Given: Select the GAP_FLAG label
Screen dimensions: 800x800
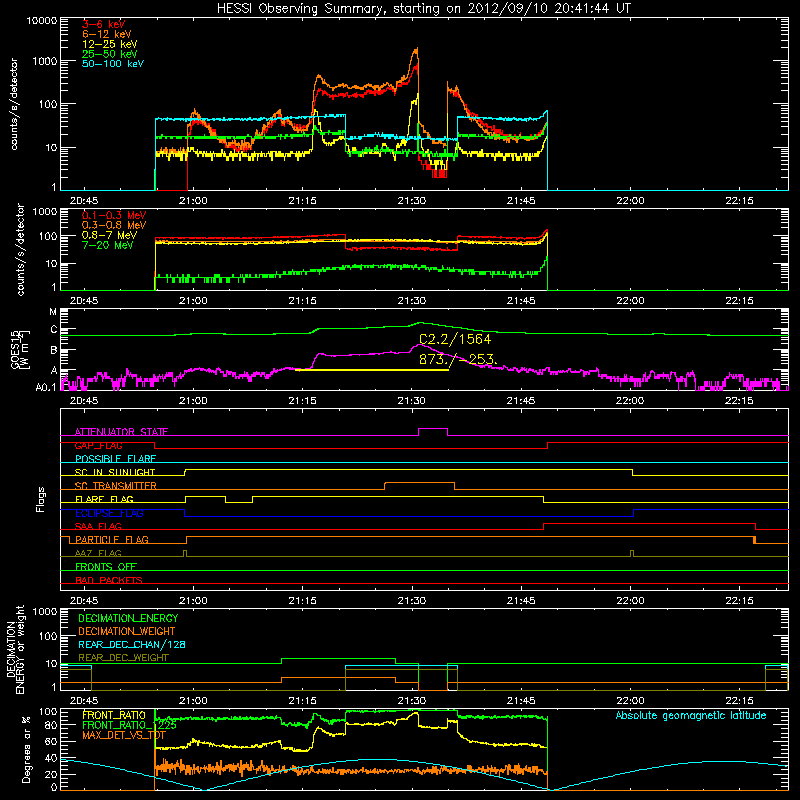Looking at the screenshot, I should pyautogui.click(x=98, y=445).
